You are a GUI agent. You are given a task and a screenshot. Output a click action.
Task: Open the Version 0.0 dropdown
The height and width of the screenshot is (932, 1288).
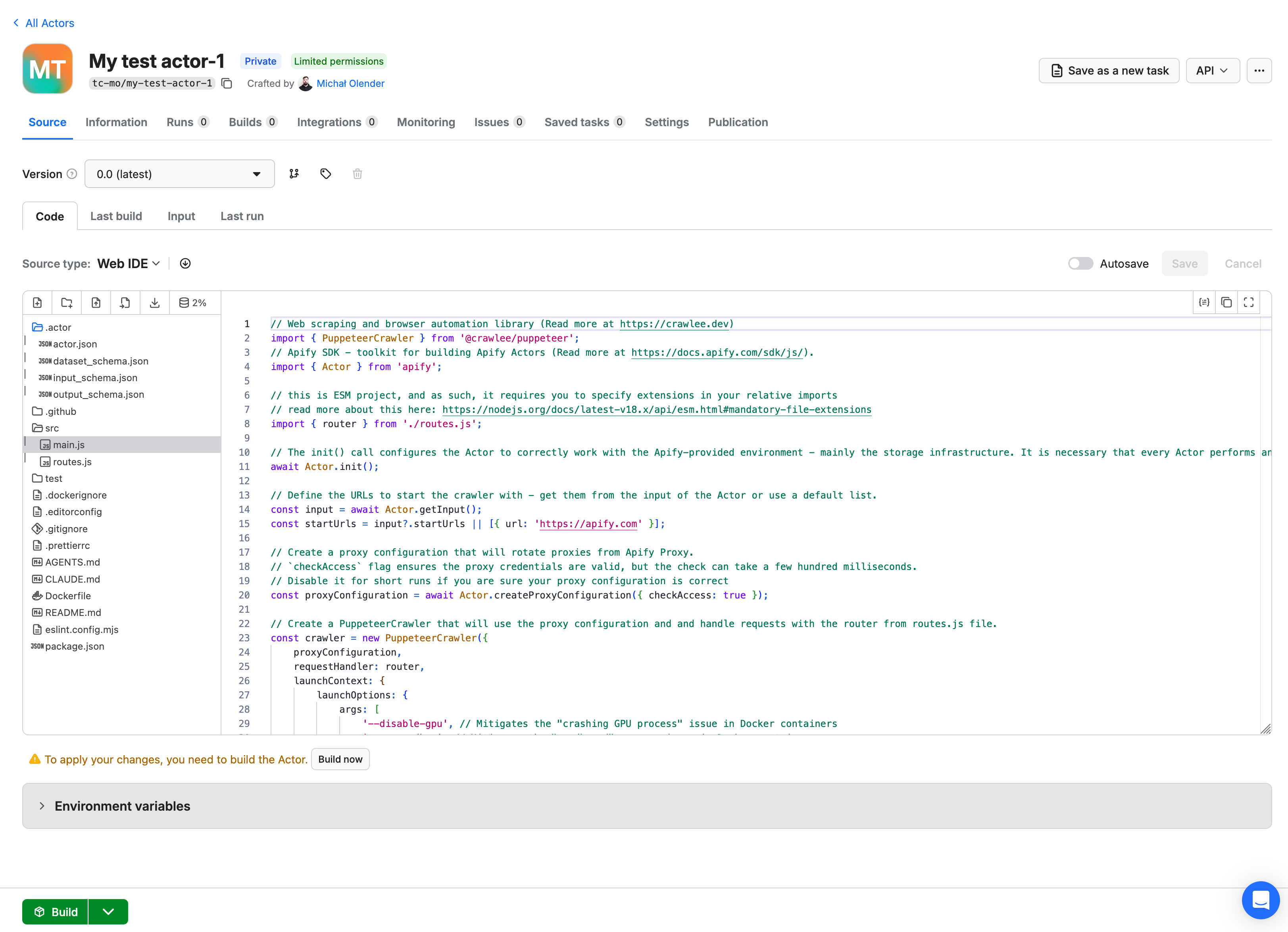179,174
